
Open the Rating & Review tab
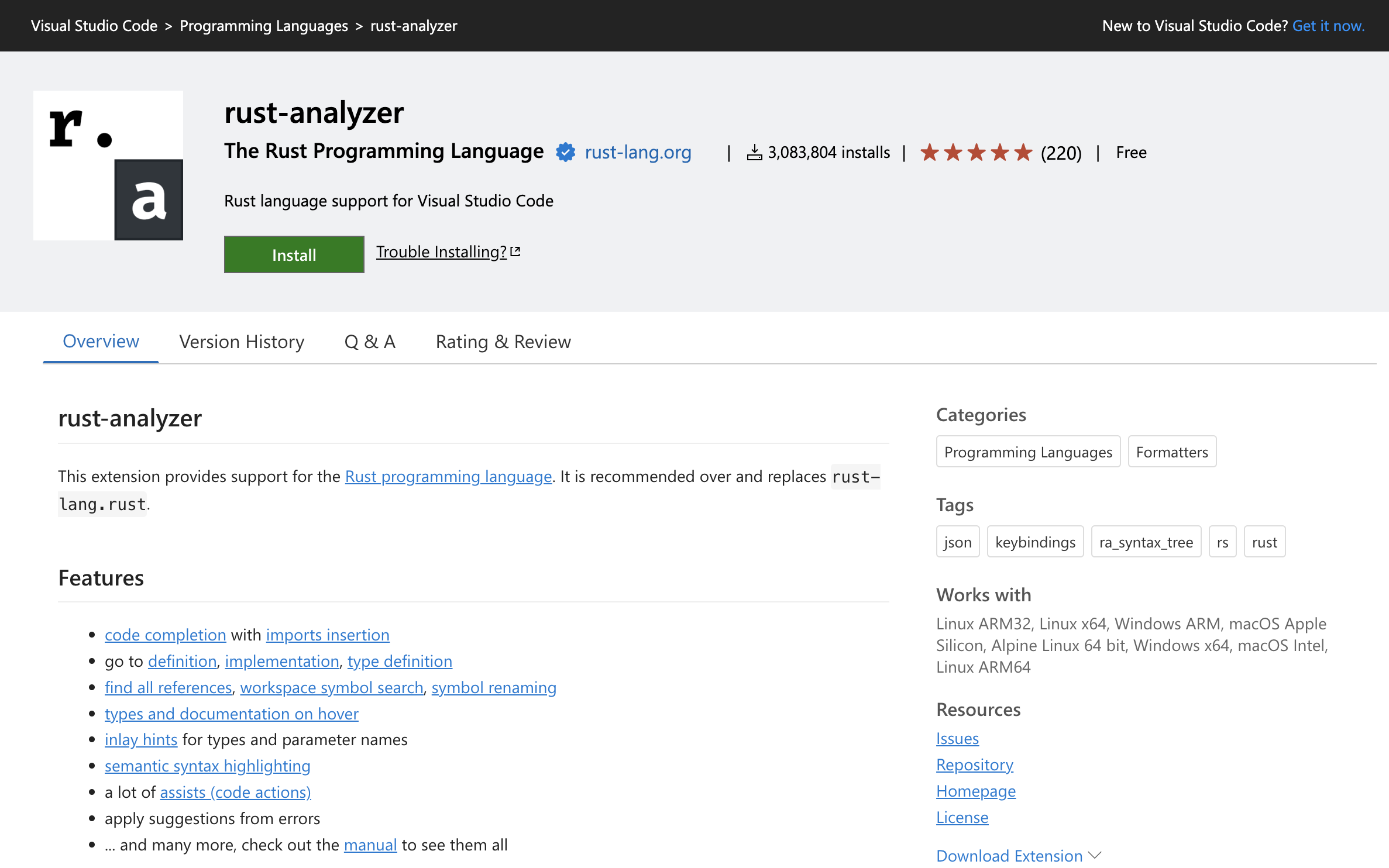coord(503,342)
